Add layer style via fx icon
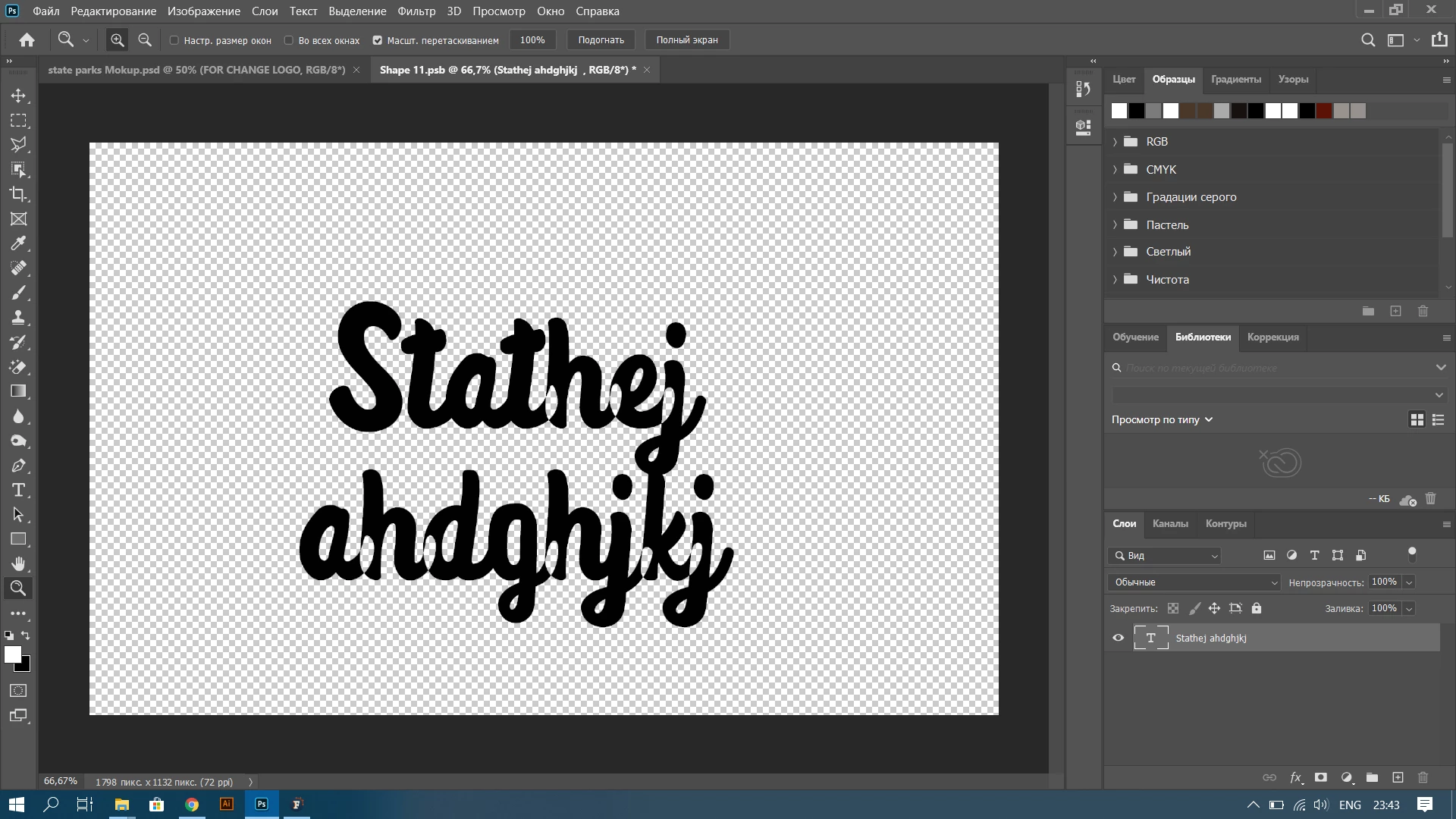Image resolution: width=1456 pixels, height=819 pixels. pyautogui.click(x=1295, y=777)
